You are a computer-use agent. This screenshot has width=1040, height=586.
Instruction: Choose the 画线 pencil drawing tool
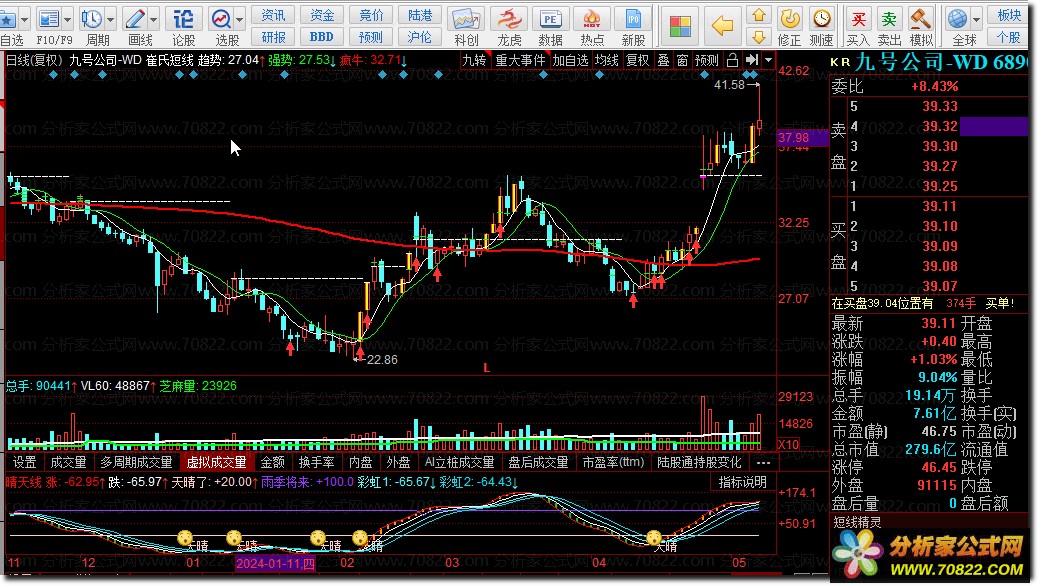(135, 19)
